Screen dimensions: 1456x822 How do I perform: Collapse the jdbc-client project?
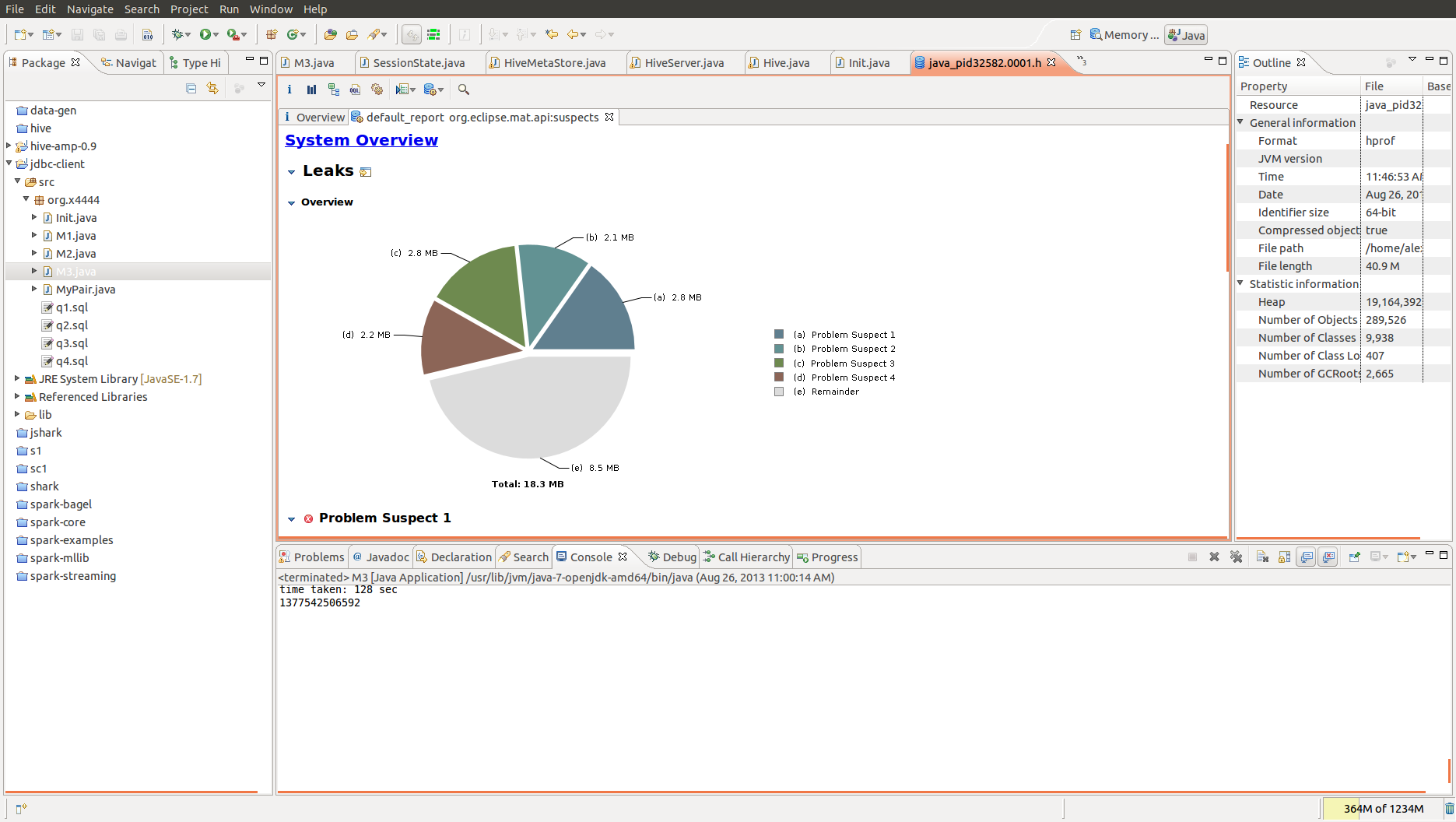[9, 163]
